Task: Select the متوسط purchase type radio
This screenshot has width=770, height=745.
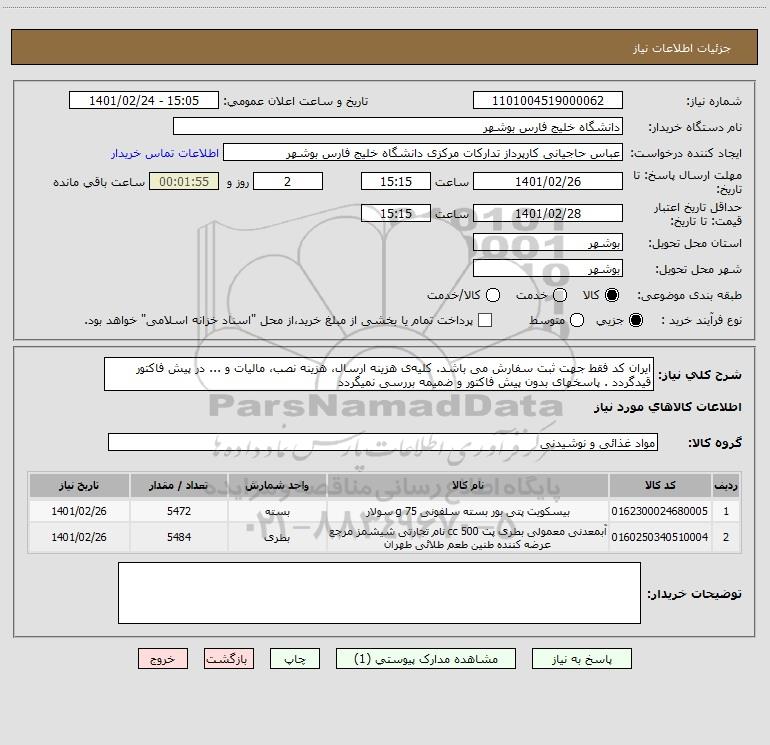Action: click(x=577, y=321)
